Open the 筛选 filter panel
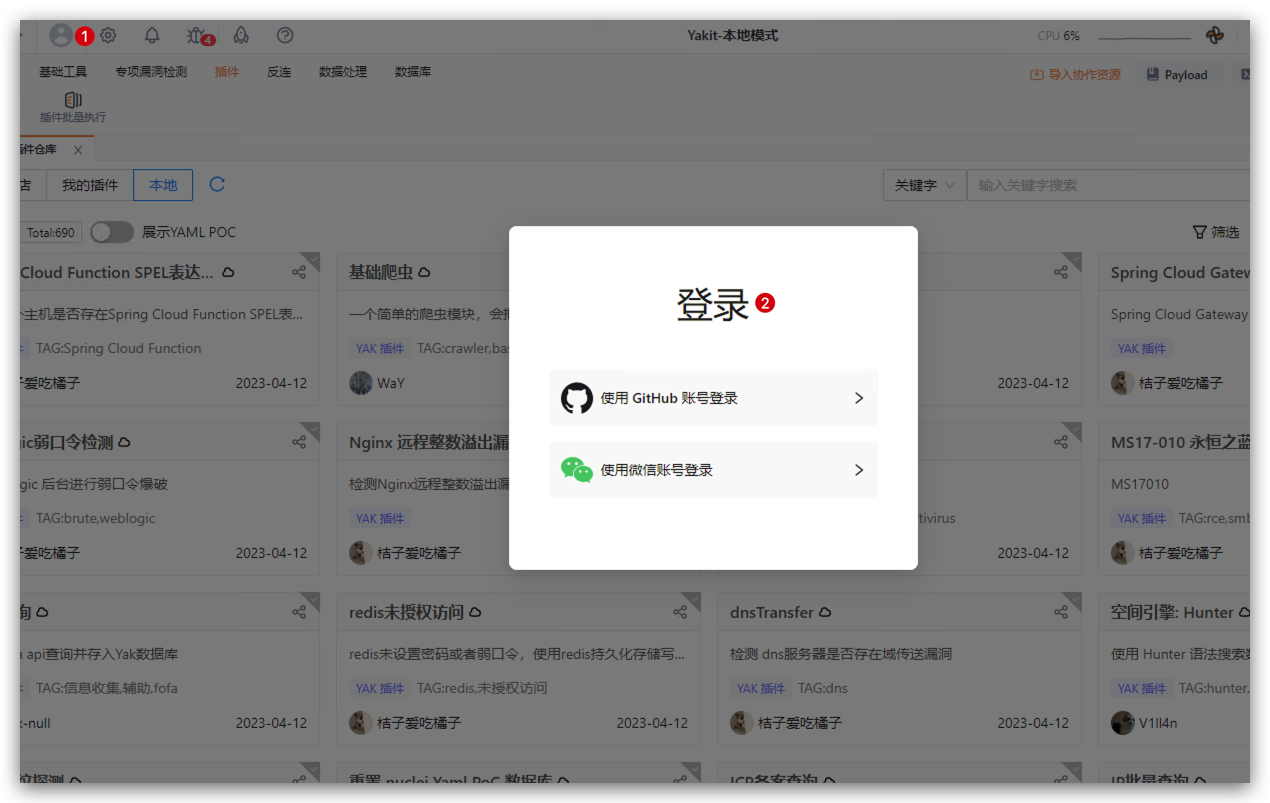The width and height of the screenshot is (1270, 803). click(1216, 232)
